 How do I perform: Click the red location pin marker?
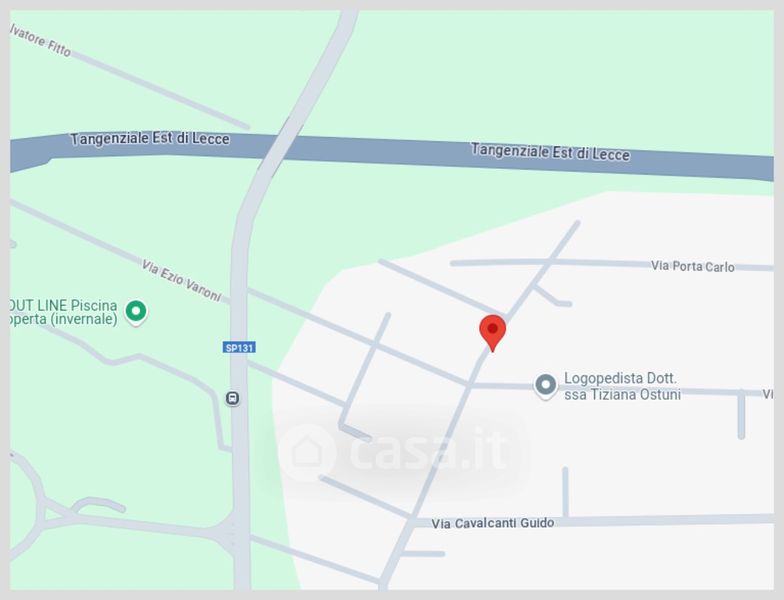point(492,333)
